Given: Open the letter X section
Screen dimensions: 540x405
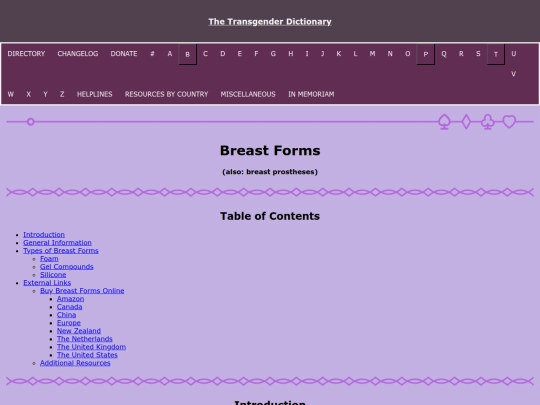Looking at the screenshot, I should tap(29, 94).
